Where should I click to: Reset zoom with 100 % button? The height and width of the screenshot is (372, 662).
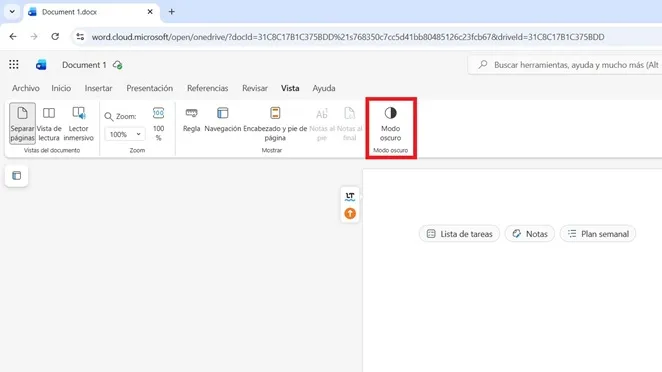pos(158,123)
